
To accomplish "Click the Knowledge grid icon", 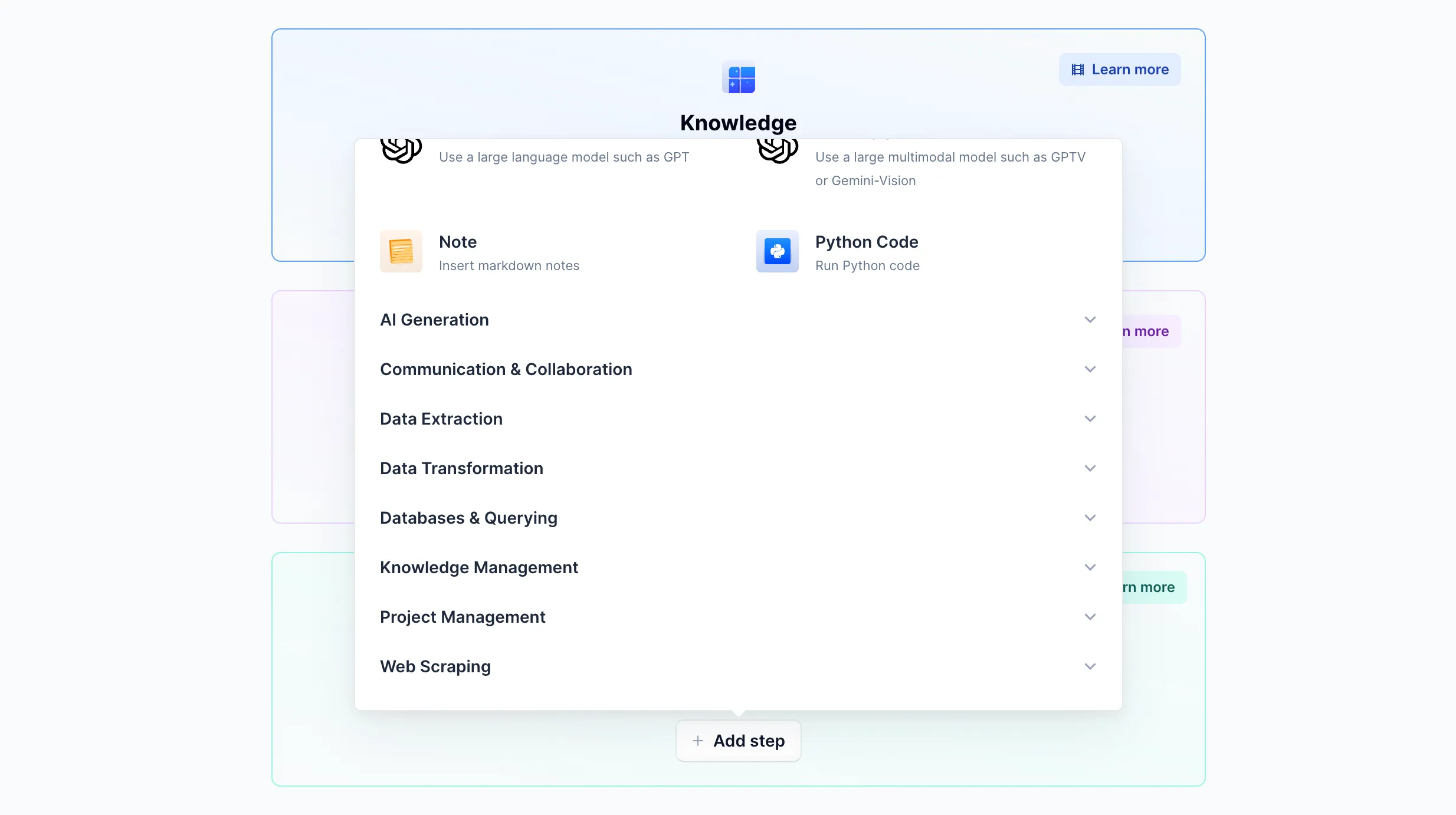I will coord(738,78).
